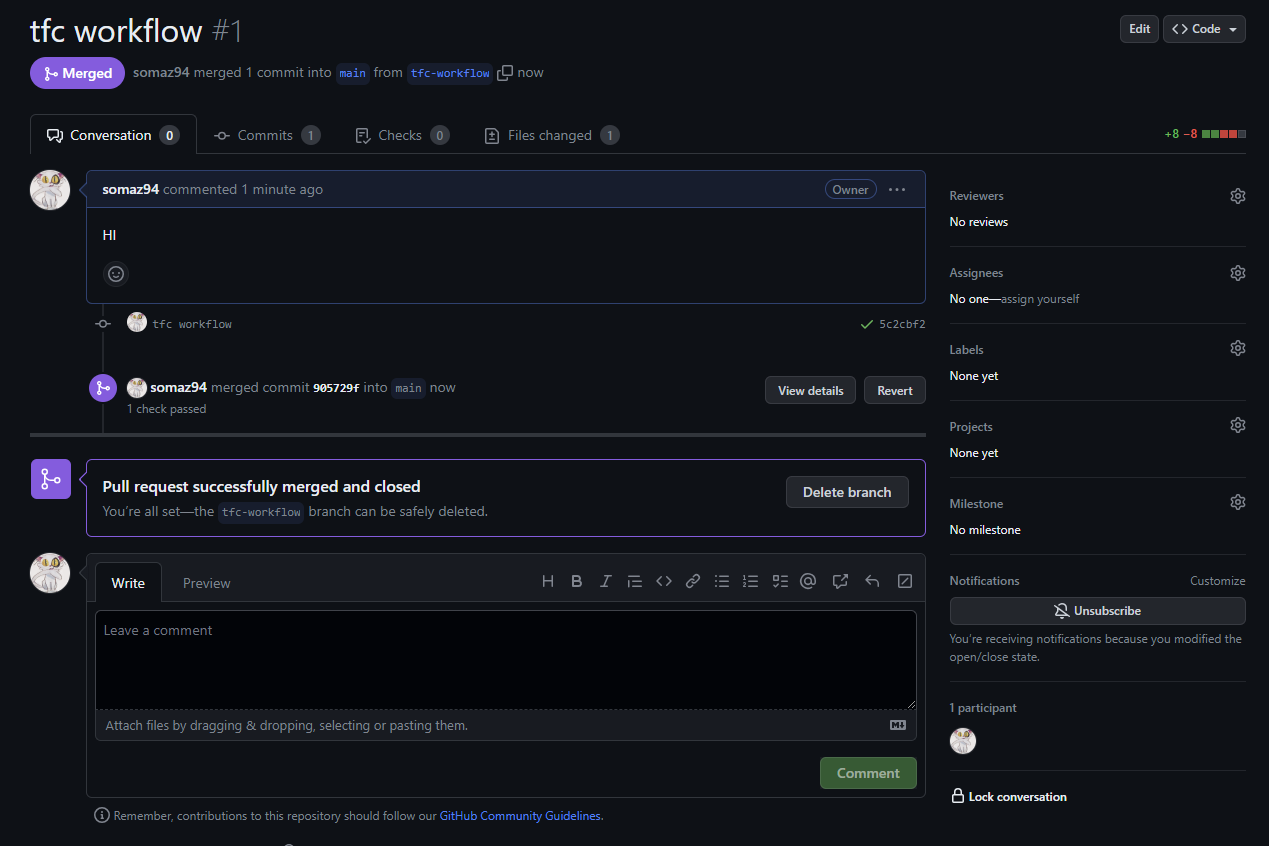Insert code formatting in comment toolbar
1269x846 pixels.
click(x=663, y=581)
